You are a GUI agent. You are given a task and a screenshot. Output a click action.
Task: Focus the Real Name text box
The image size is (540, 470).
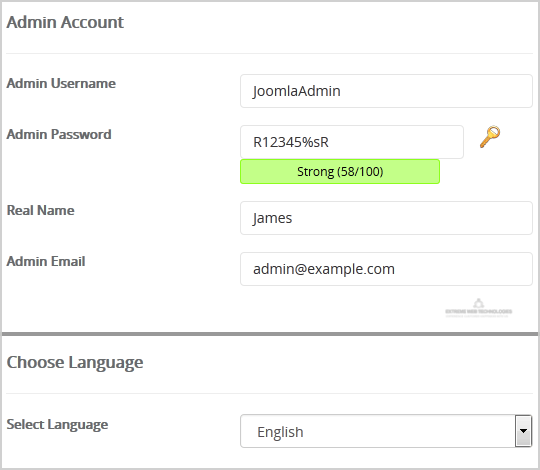tap(386, 218)
